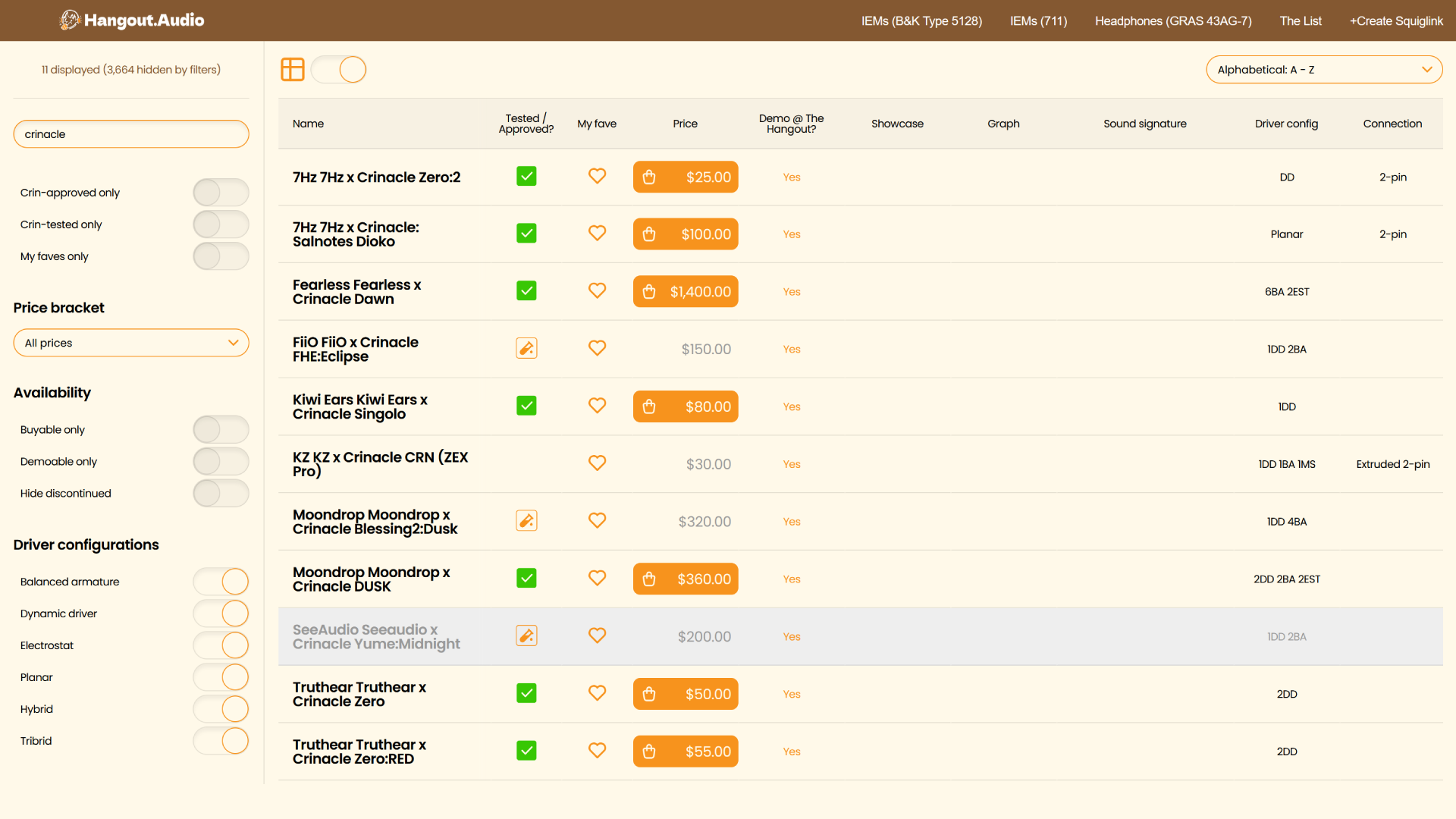
Task: Toggle the switch next to the grid icon
Action: tap(339, 69)
